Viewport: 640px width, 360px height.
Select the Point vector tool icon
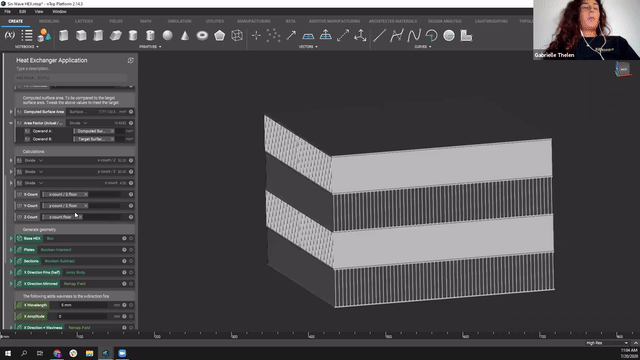pyautogui.click(x=256, y=36)
